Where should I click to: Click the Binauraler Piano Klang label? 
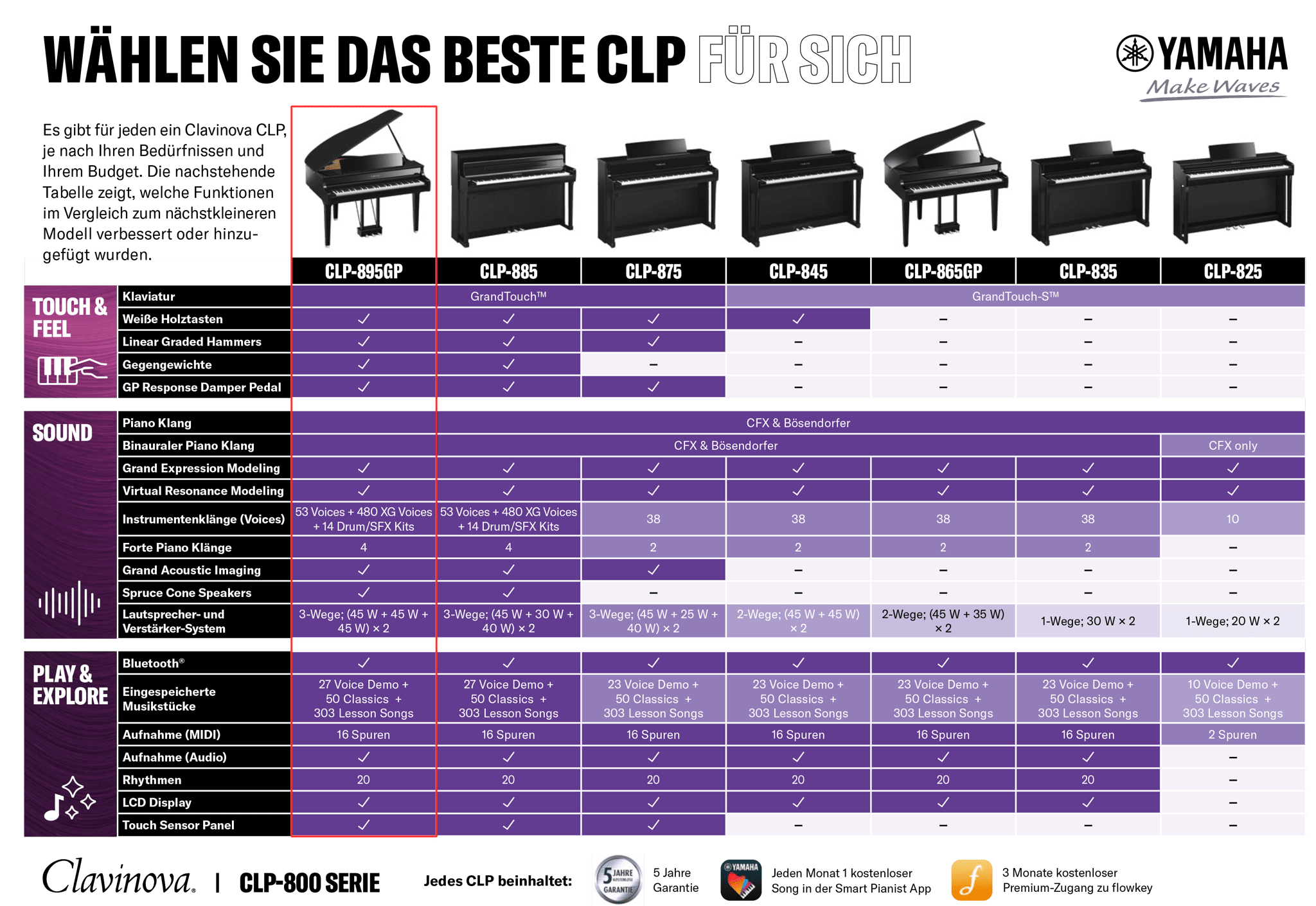click(x=204, y=445)
